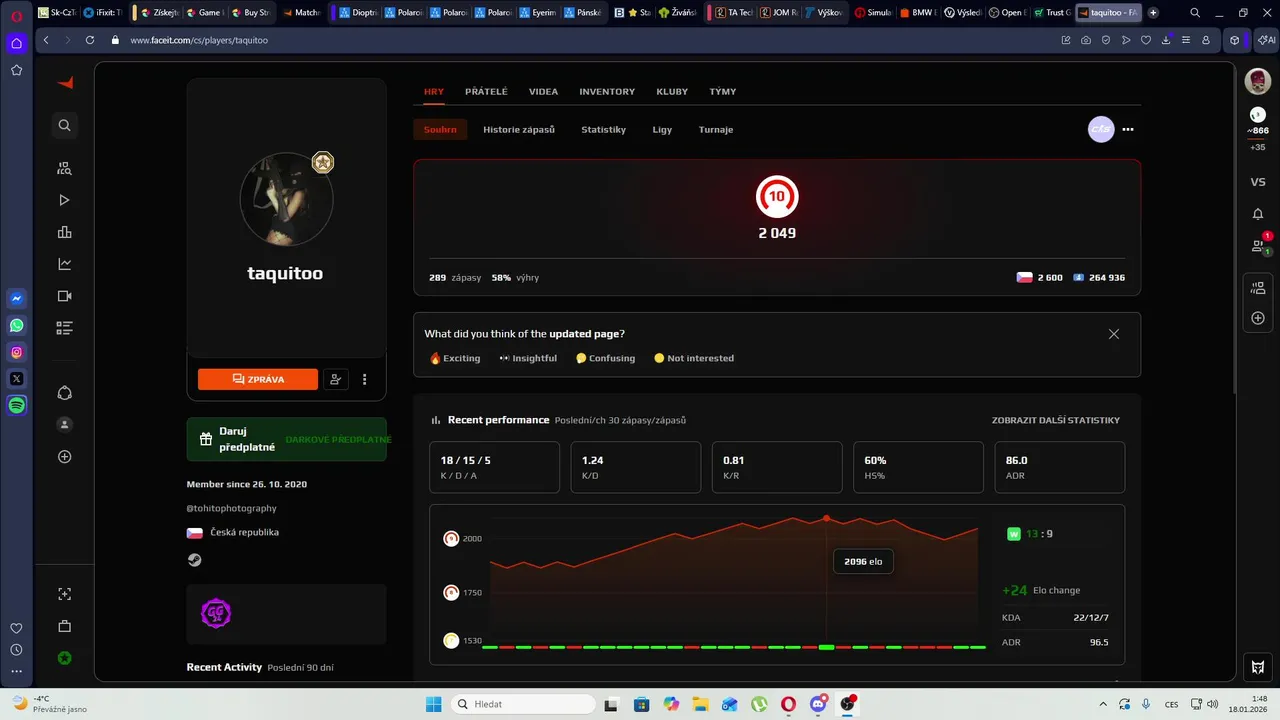Click the fullscreen capture icon in sidebar

[x=65, y=594]
